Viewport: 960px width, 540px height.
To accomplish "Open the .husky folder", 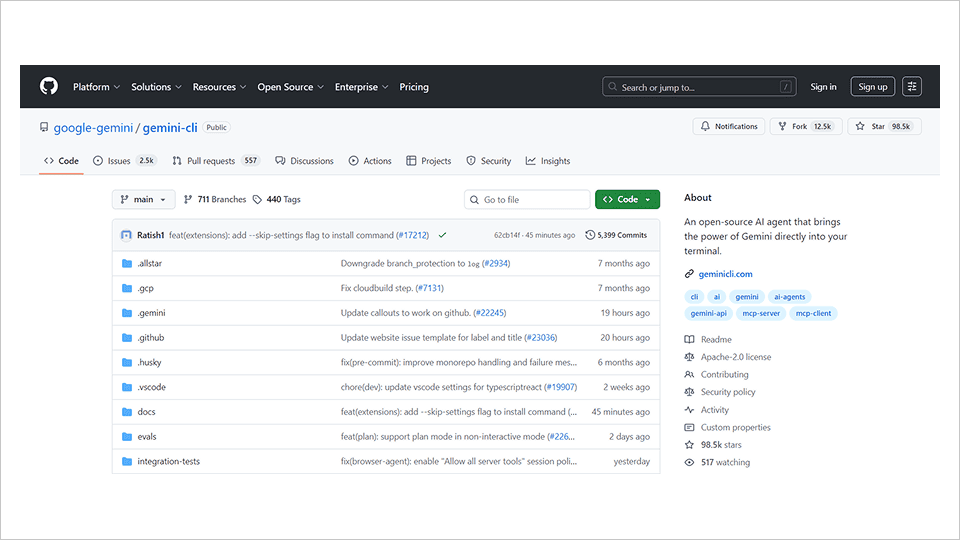I will point(149,362).
